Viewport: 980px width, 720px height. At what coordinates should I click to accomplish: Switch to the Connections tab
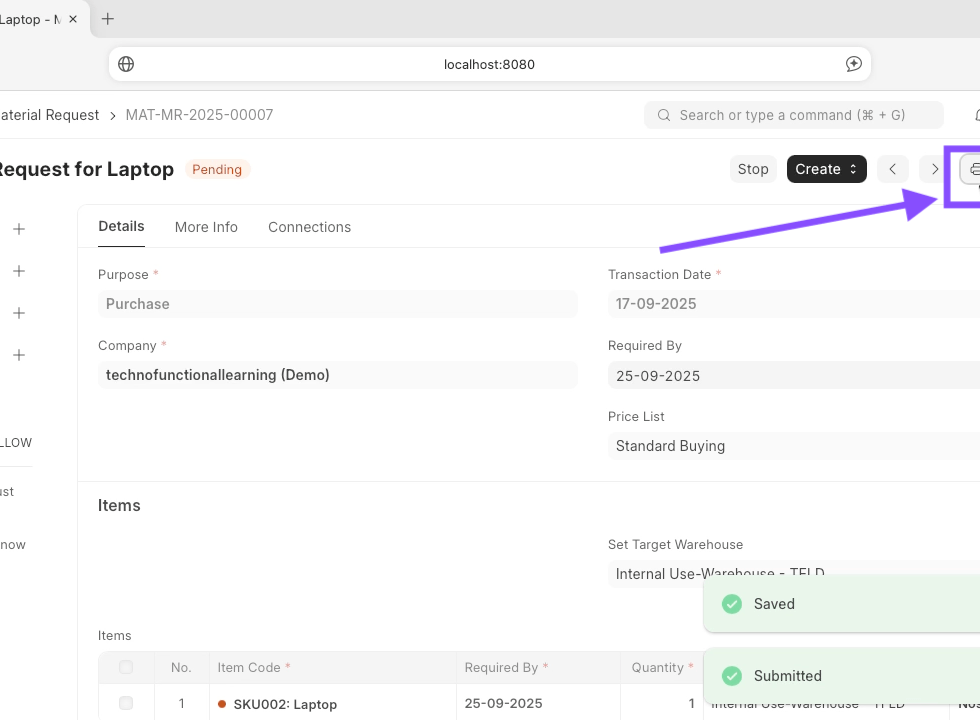tap(309, 227)
